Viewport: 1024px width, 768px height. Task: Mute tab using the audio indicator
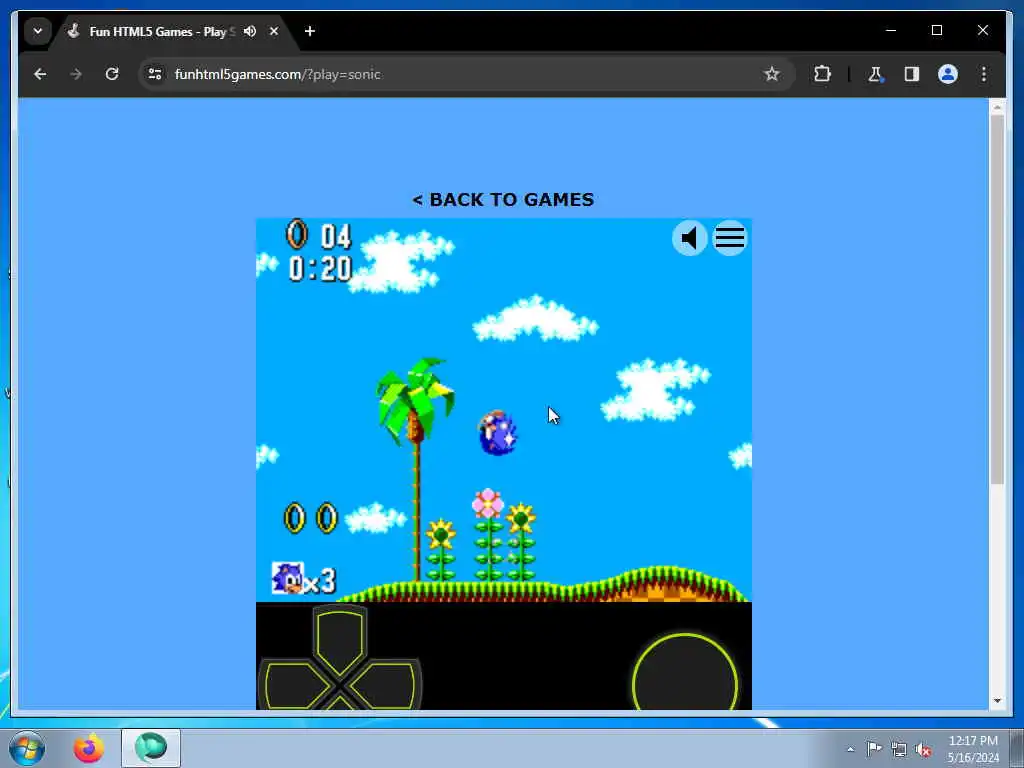tap(249, 31)
